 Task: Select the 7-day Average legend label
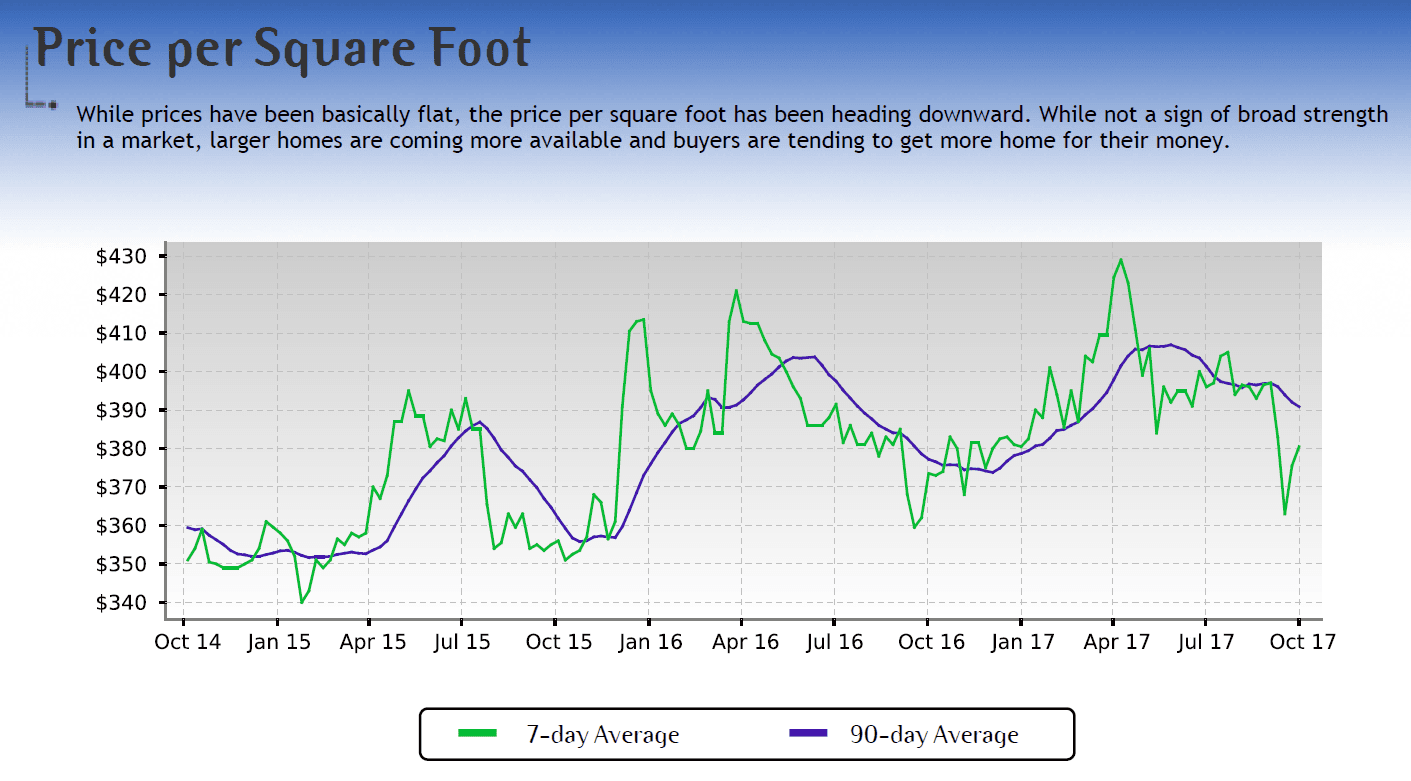[602, 735]
